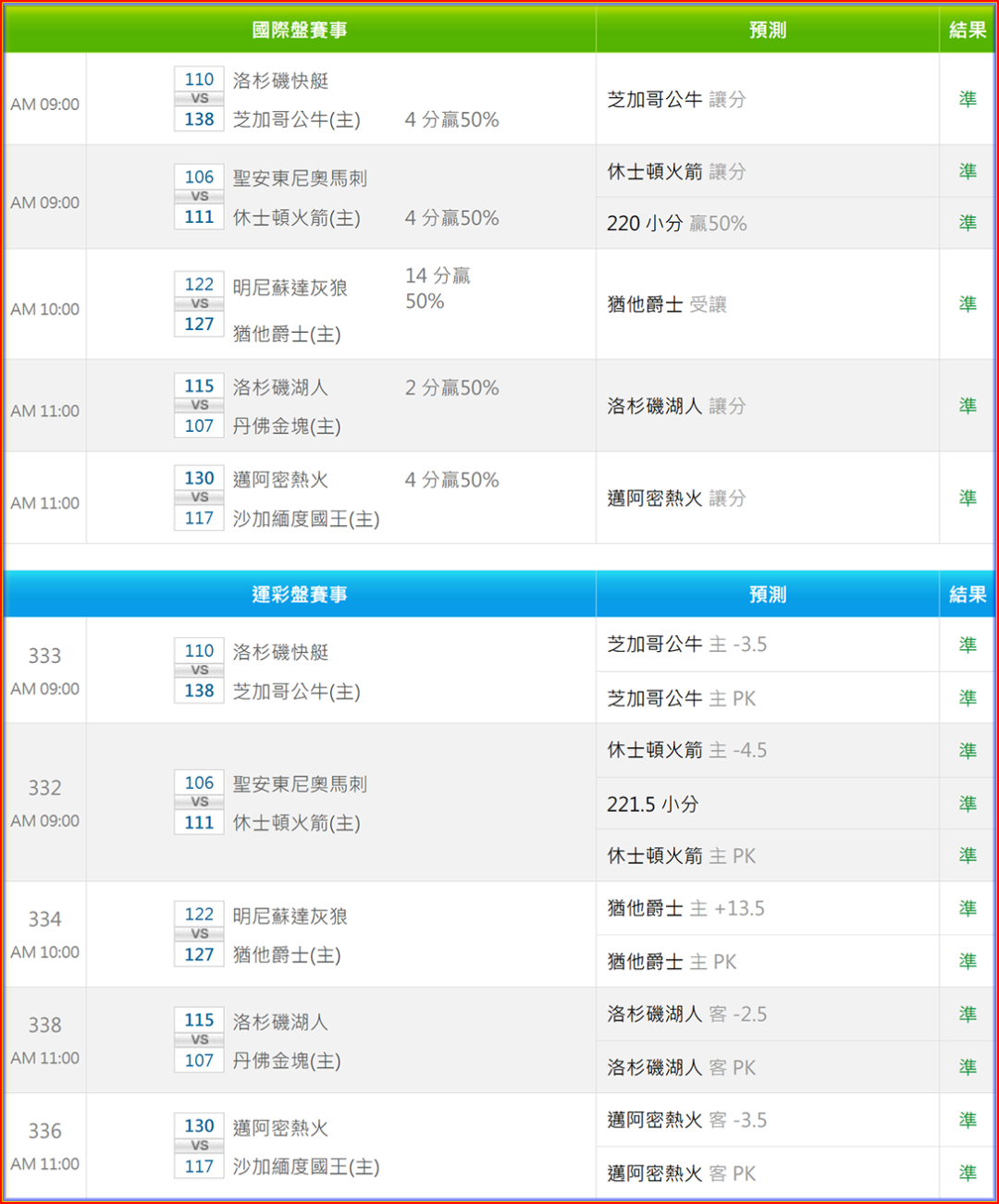Select prediction 休士頓火箭 主 PK
999x1204 pixels.
681,855
